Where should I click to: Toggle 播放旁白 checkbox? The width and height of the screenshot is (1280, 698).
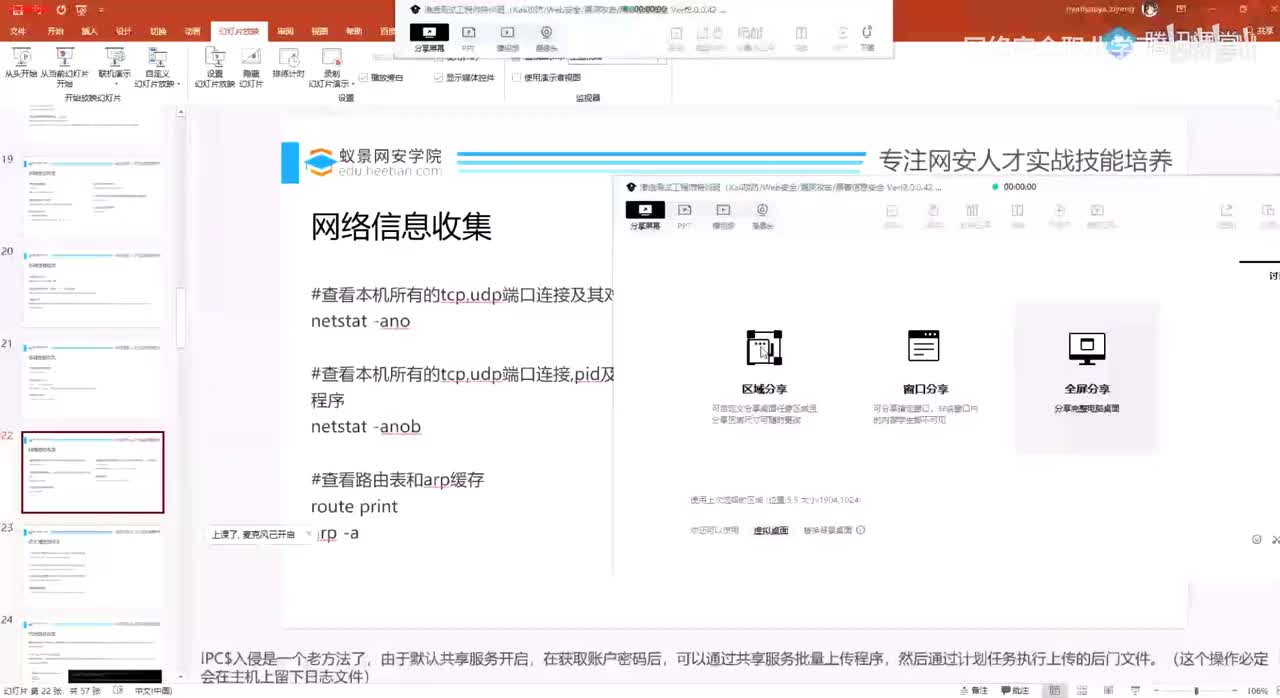(x=381, y=77)
